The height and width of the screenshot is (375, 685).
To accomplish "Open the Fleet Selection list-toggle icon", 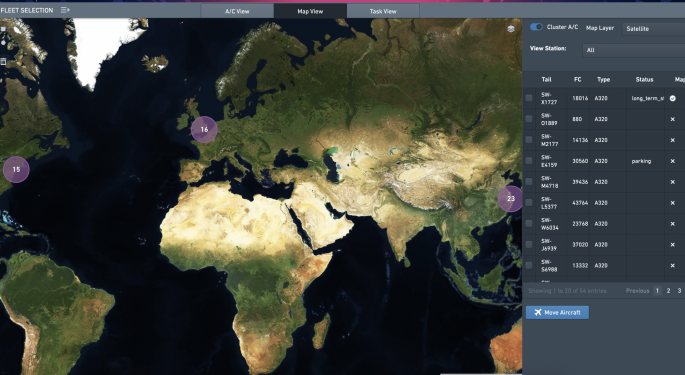I will (x=65, y=10).
